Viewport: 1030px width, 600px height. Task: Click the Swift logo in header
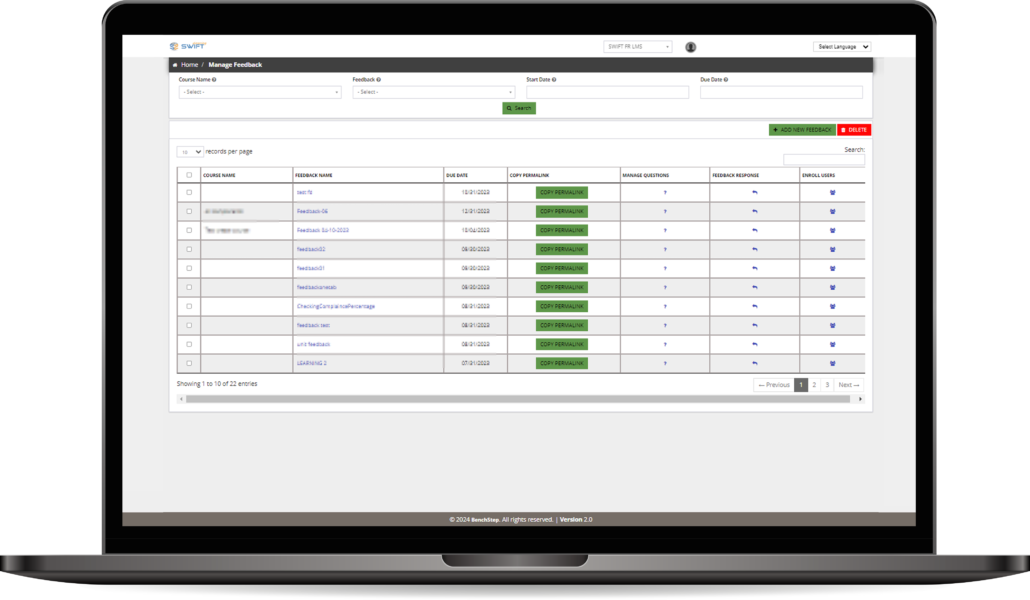(188, 47)
